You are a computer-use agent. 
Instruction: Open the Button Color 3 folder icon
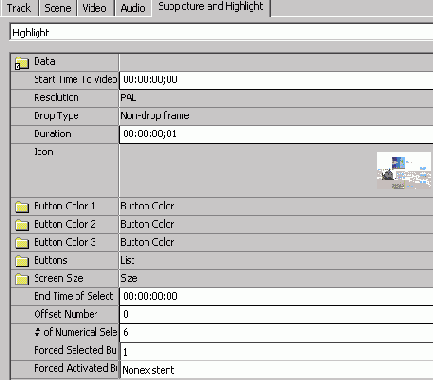[x=22, y=243]
